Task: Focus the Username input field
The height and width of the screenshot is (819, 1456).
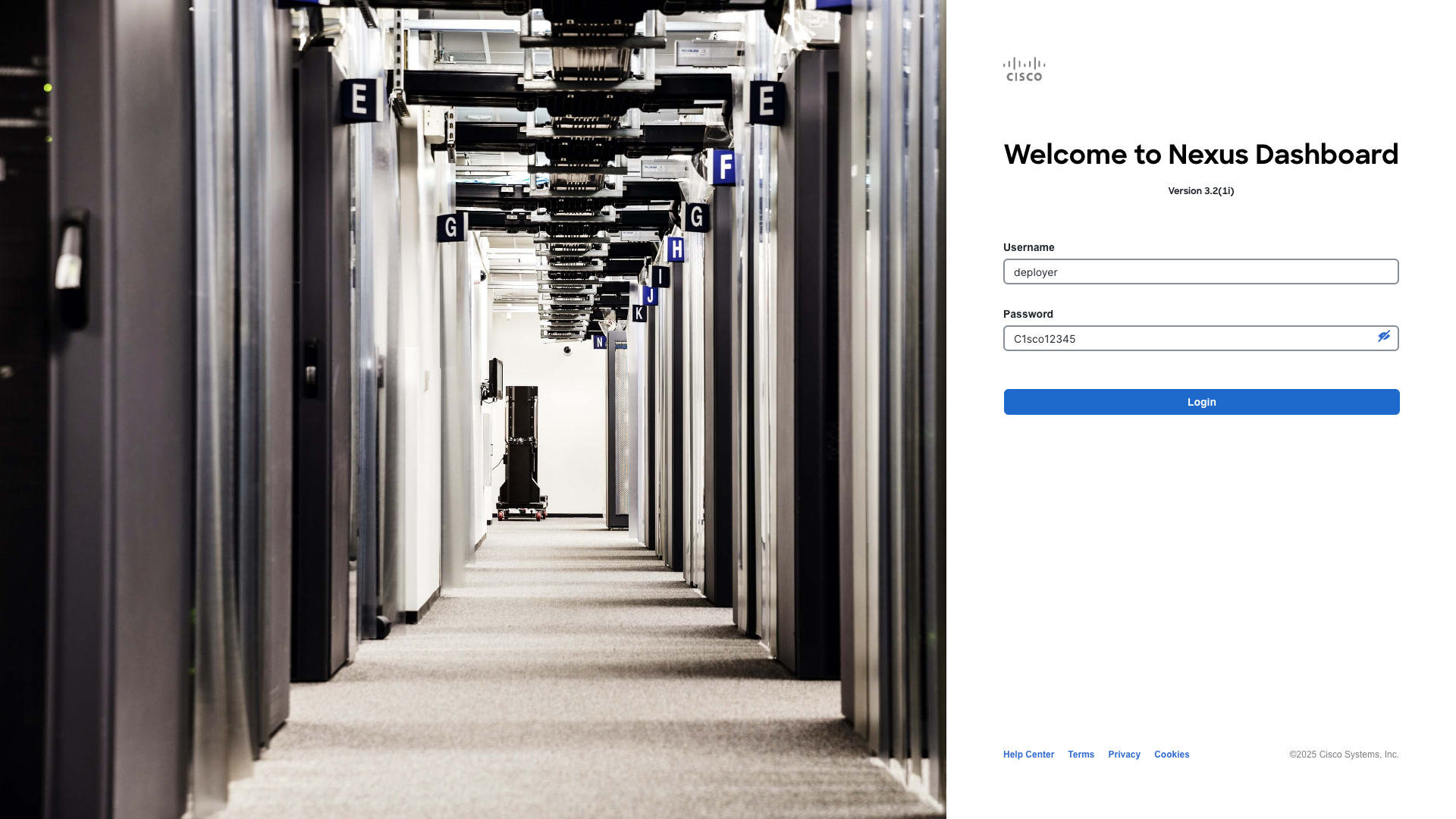Action: [1200, 271]
